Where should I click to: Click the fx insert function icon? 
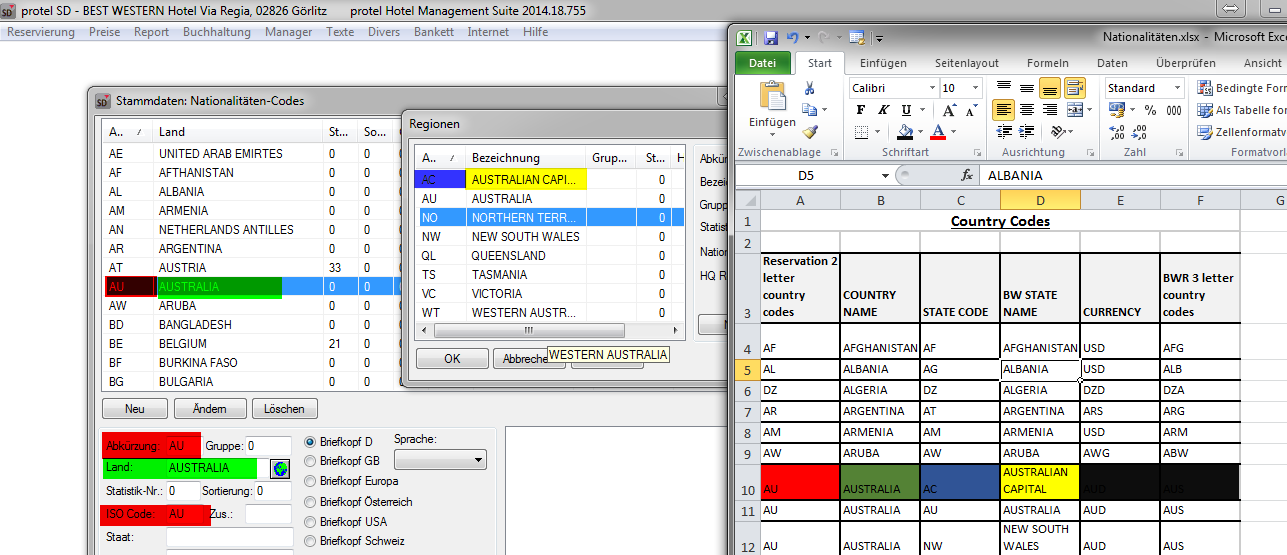(967, 175)
